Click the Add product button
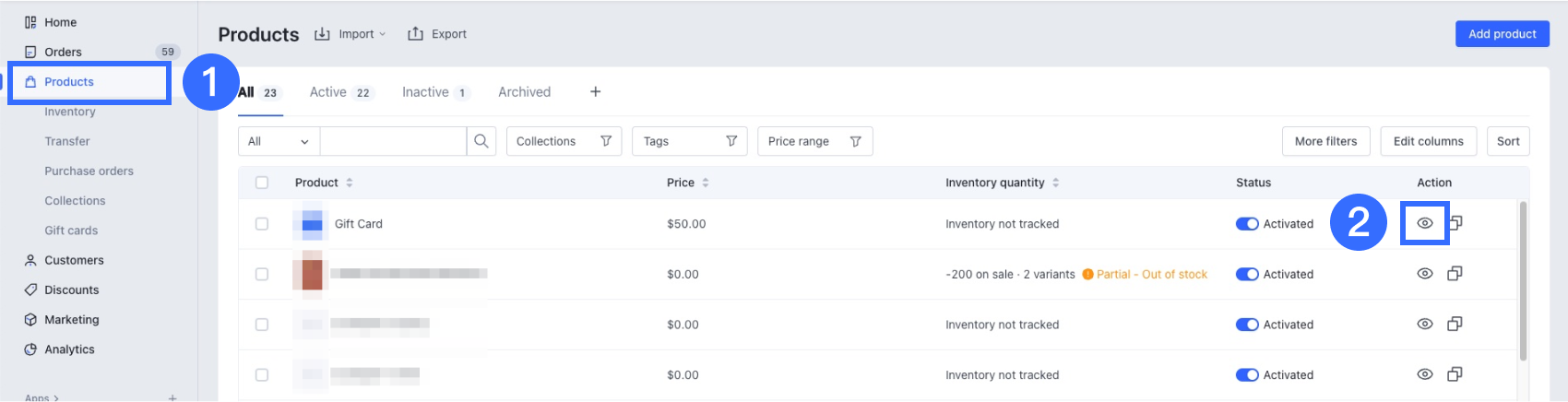Viewport: 1568px width, 402px height. 1502,34
